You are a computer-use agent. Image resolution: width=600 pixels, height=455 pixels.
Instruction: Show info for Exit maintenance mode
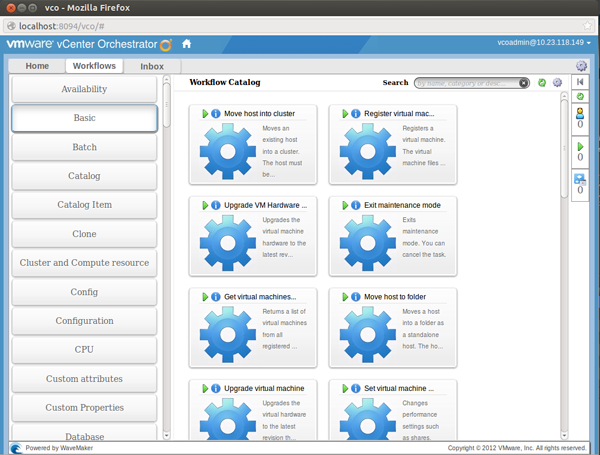[356, 205]
